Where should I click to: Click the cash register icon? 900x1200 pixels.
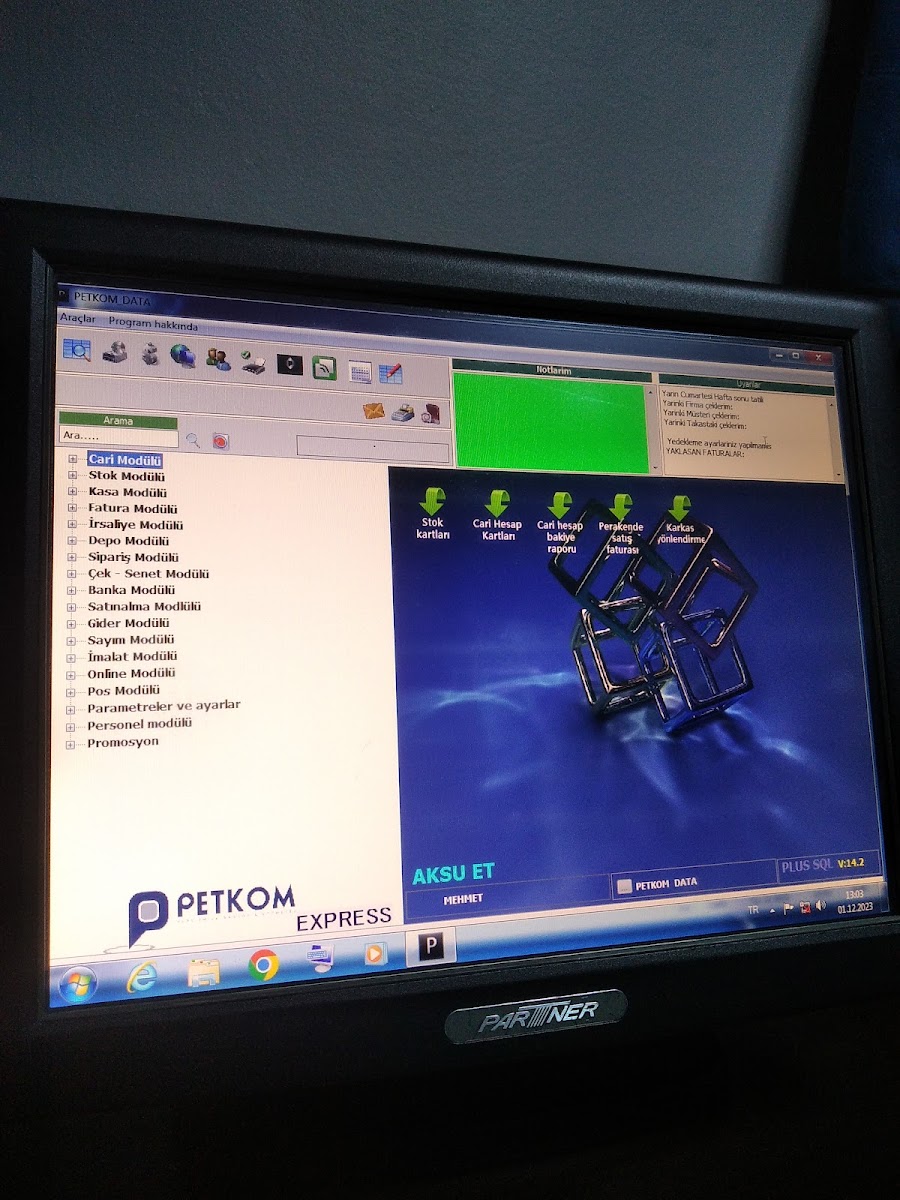pos(403,413)
